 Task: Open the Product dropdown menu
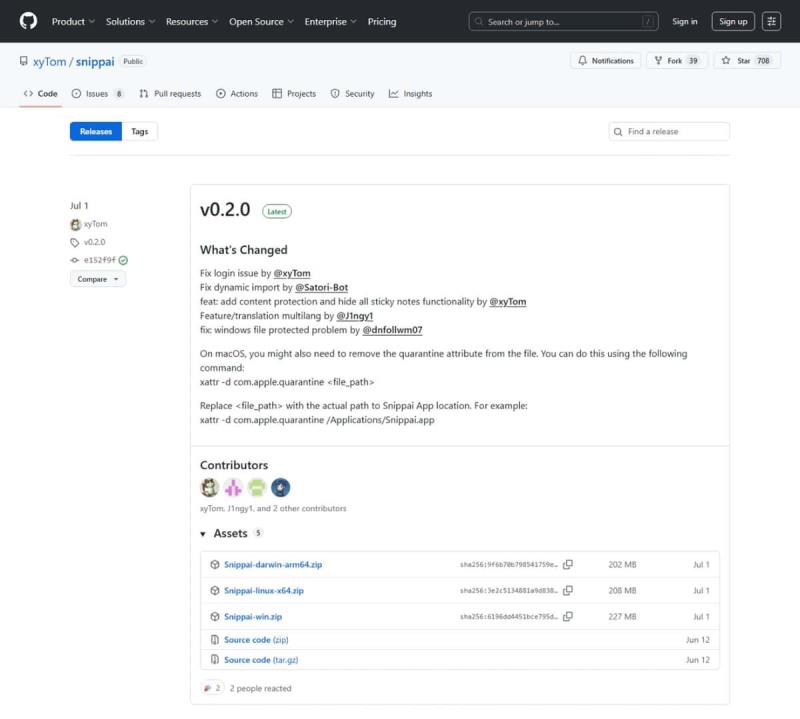(x=73, y=21)
